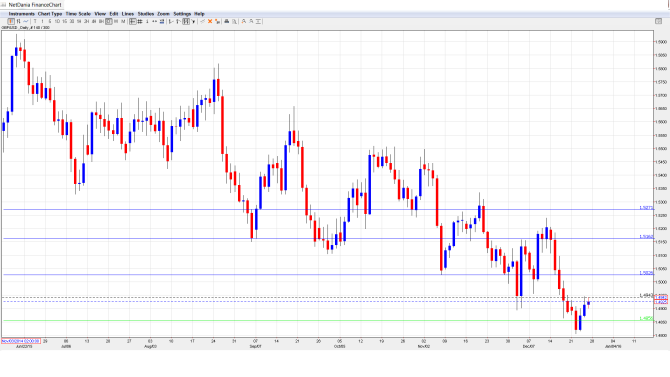Toggle the Daily (D) time scale button
The image size is (670, 377).
coord(109,21)
